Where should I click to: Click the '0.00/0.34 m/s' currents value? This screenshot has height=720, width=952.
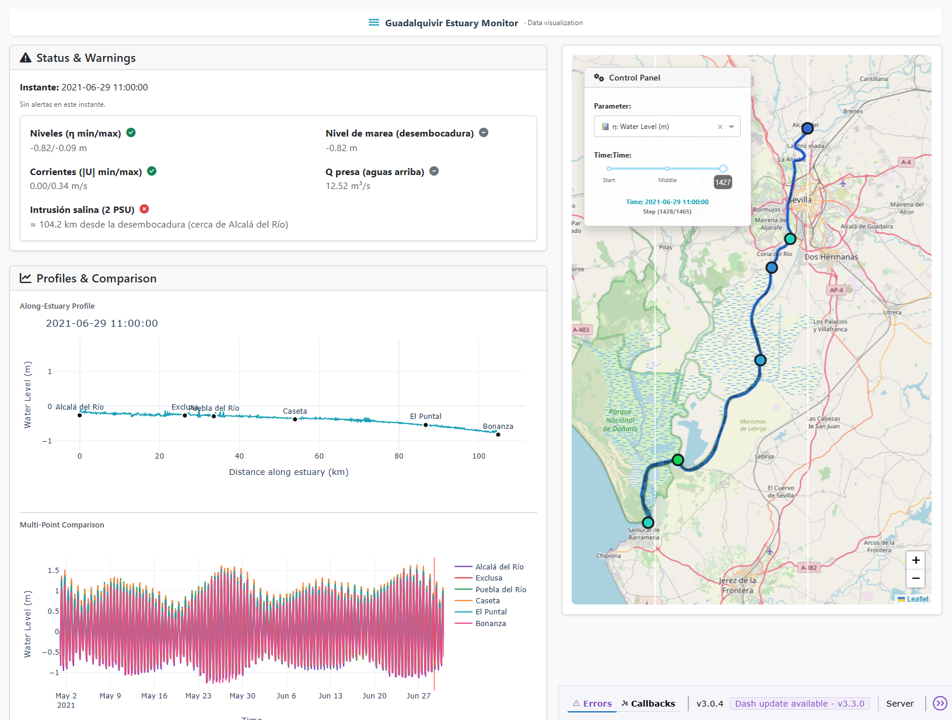pos(58,186)
